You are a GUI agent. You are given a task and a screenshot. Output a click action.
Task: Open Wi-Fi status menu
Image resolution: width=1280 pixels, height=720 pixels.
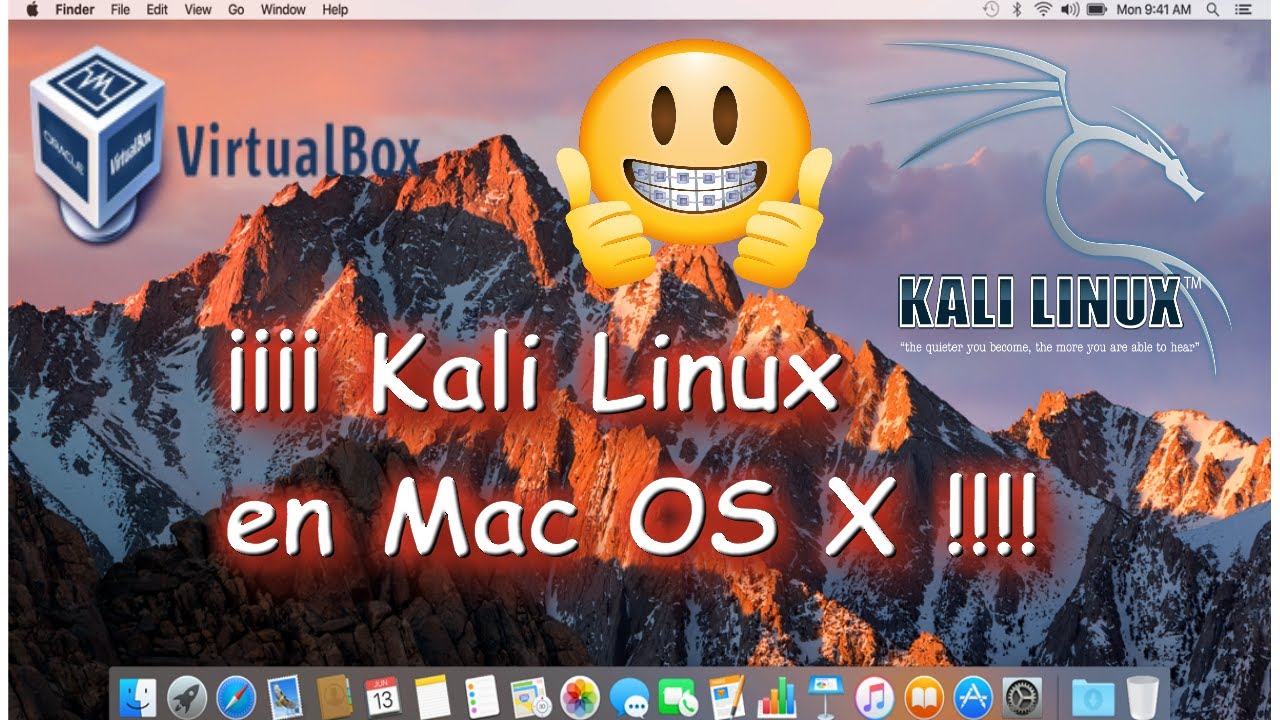point(1043,9)
